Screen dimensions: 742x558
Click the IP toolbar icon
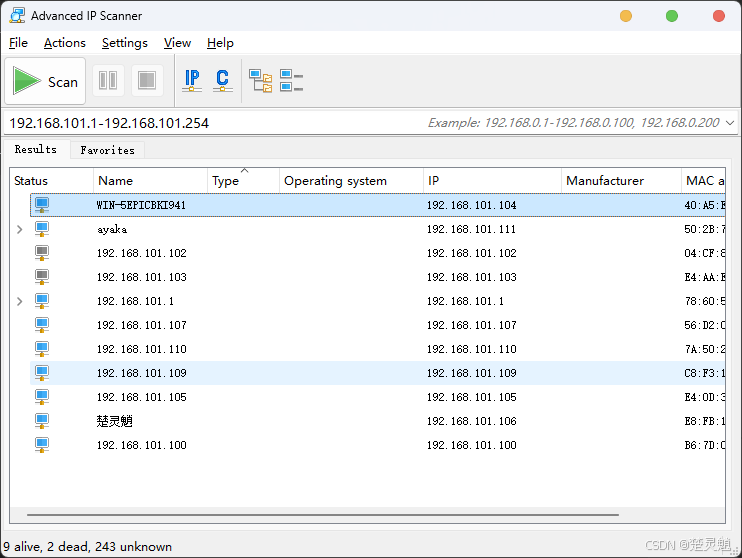click(x=192, y=80)
